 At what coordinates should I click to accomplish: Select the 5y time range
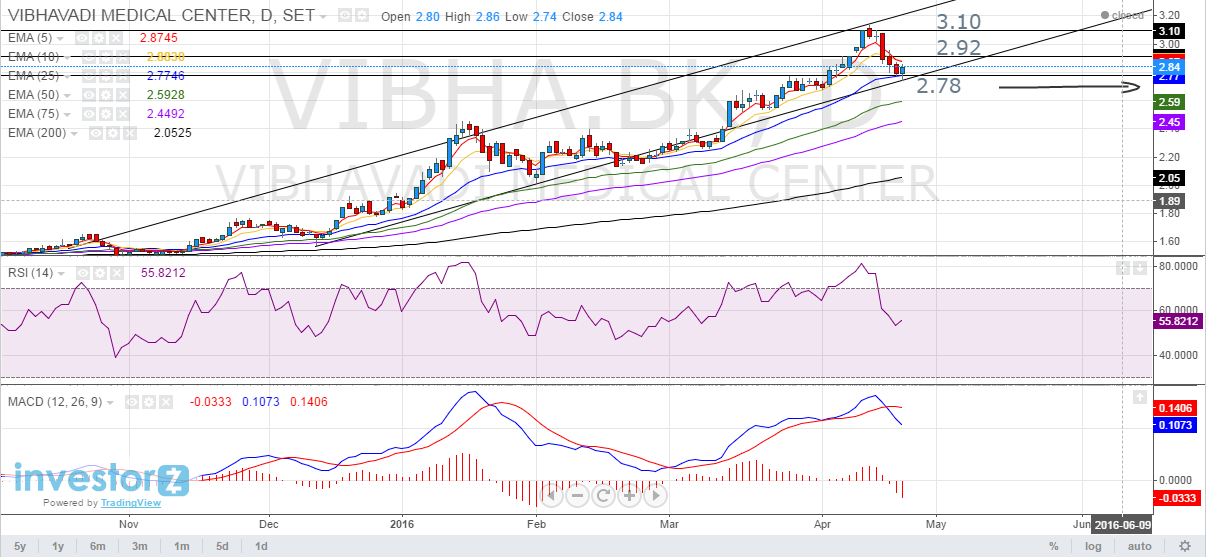click(x=18, y=546)
